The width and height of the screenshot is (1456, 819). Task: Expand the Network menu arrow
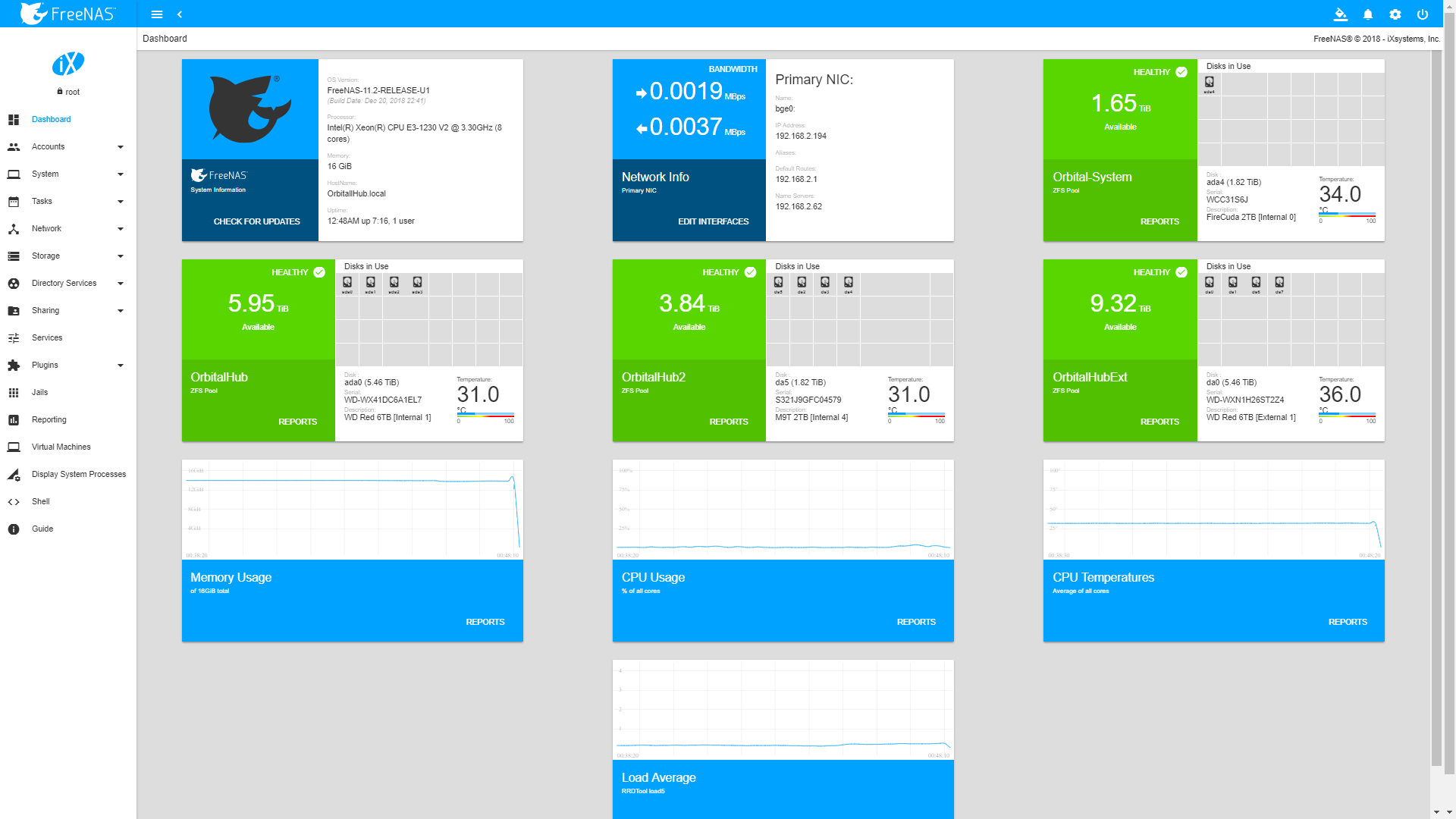coord(121,229)
